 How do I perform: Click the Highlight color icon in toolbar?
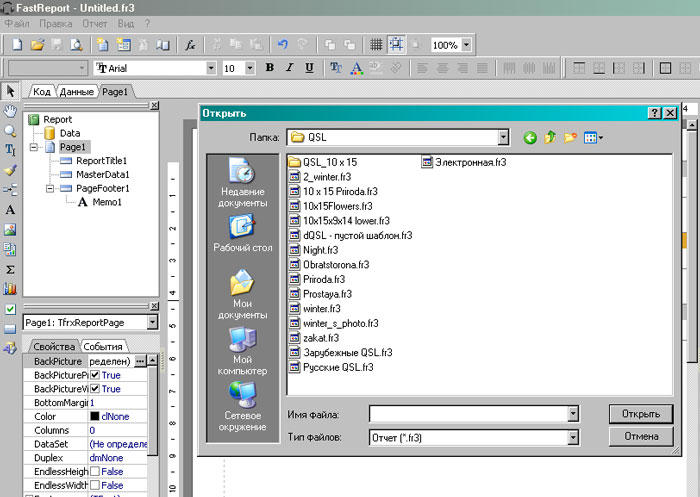click(376, 67)
